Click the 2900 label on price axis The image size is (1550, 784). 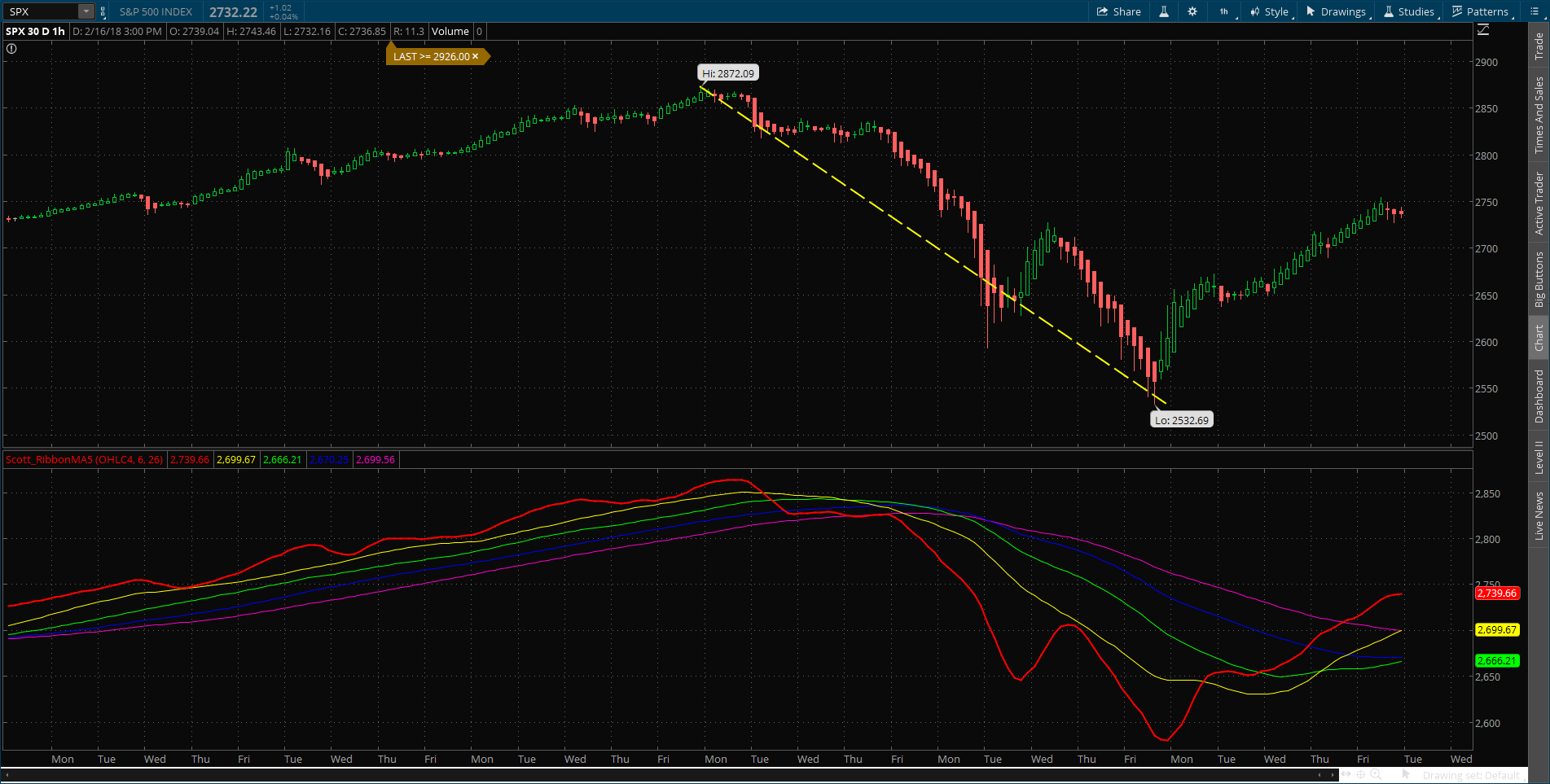tap(1486, 63)
